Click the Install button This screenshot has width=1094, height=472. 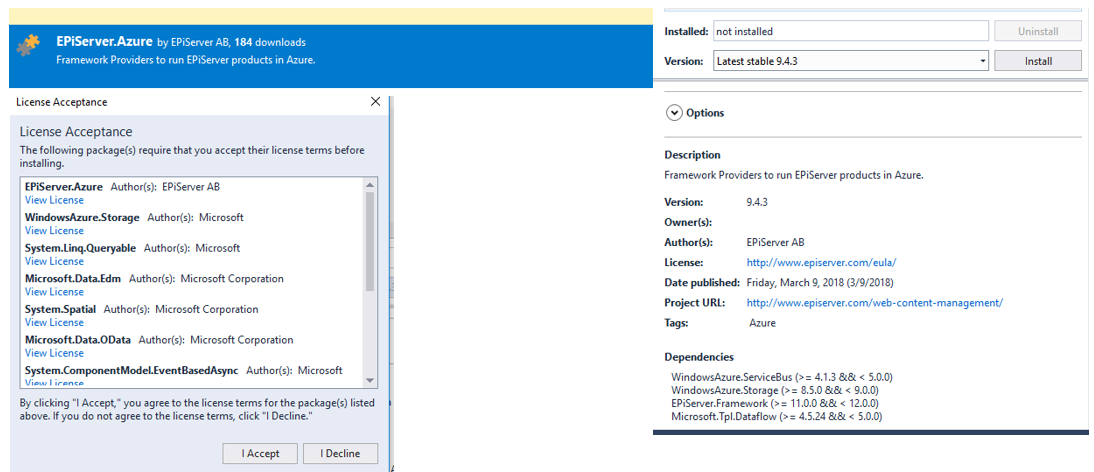pyautogui.click(x=1038, y=61)
